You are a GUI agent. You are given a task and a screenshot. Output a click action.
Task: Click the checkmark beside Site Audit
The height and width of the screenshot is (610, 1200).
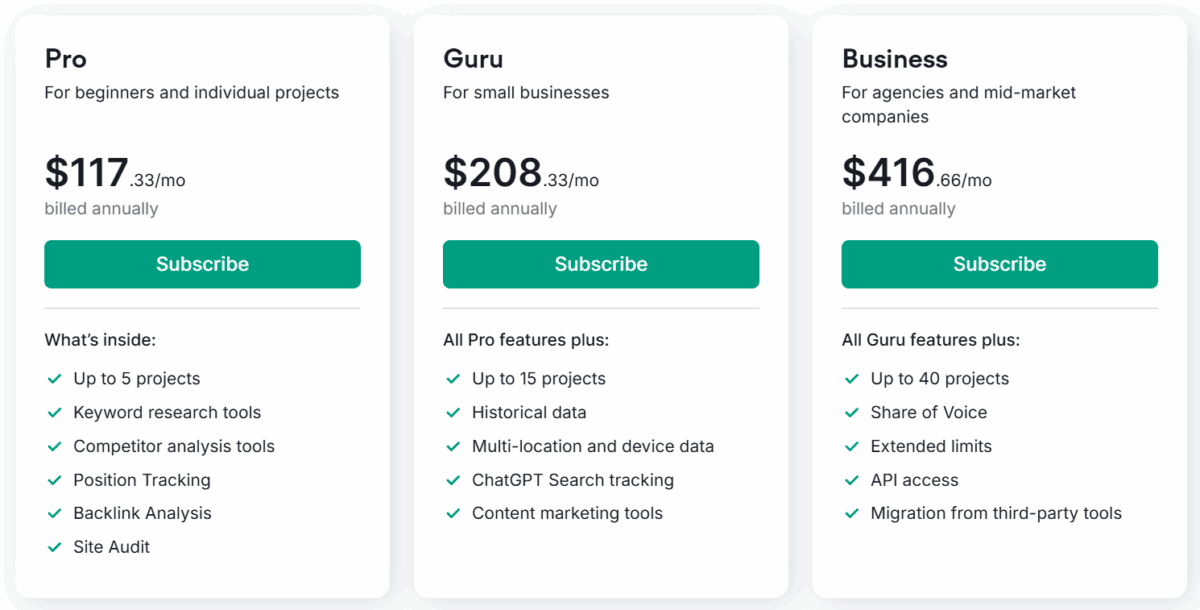(54, 547)
